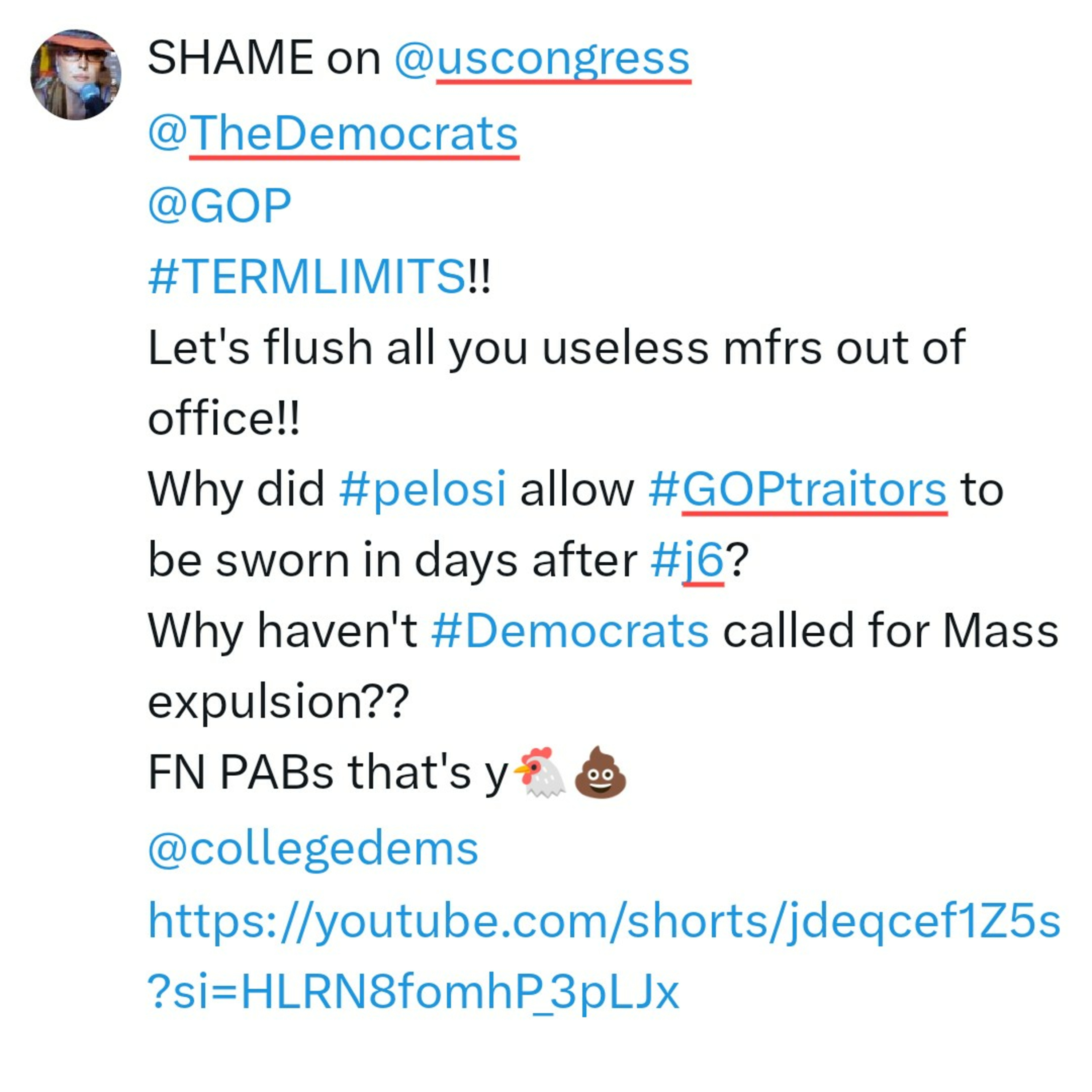Open the tweet author's profile picture
Viewport: 1092px width, 1092px height.
75,75
